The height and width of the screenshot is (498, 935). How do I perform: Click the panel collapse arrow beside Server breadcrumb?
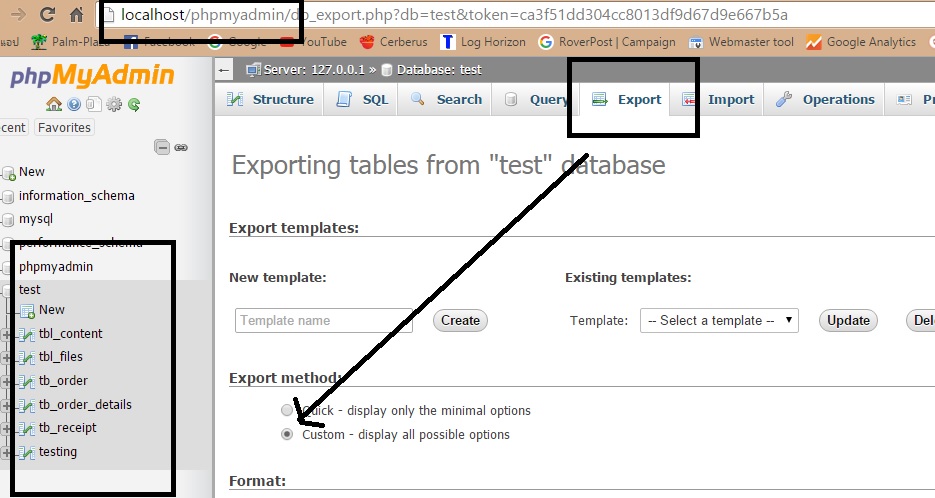[x=225, y=70]
